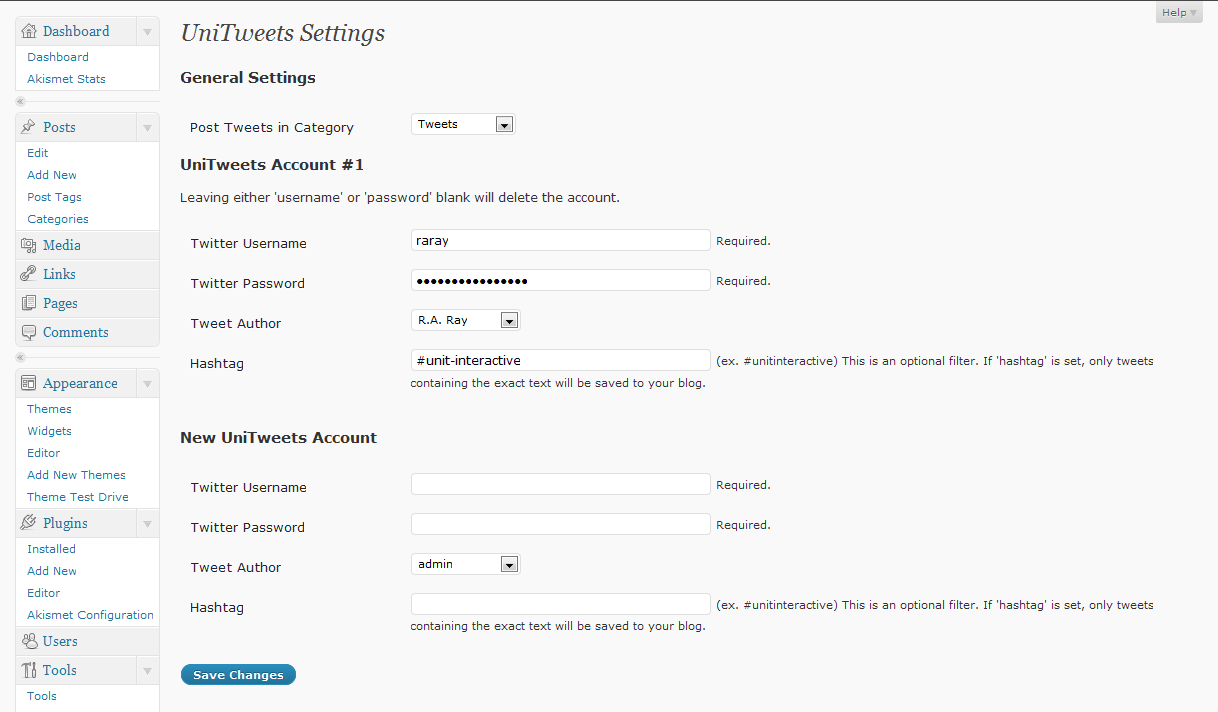Click the Tools wrench icon
Screen dimensions: 1218x712
(29, 670)
